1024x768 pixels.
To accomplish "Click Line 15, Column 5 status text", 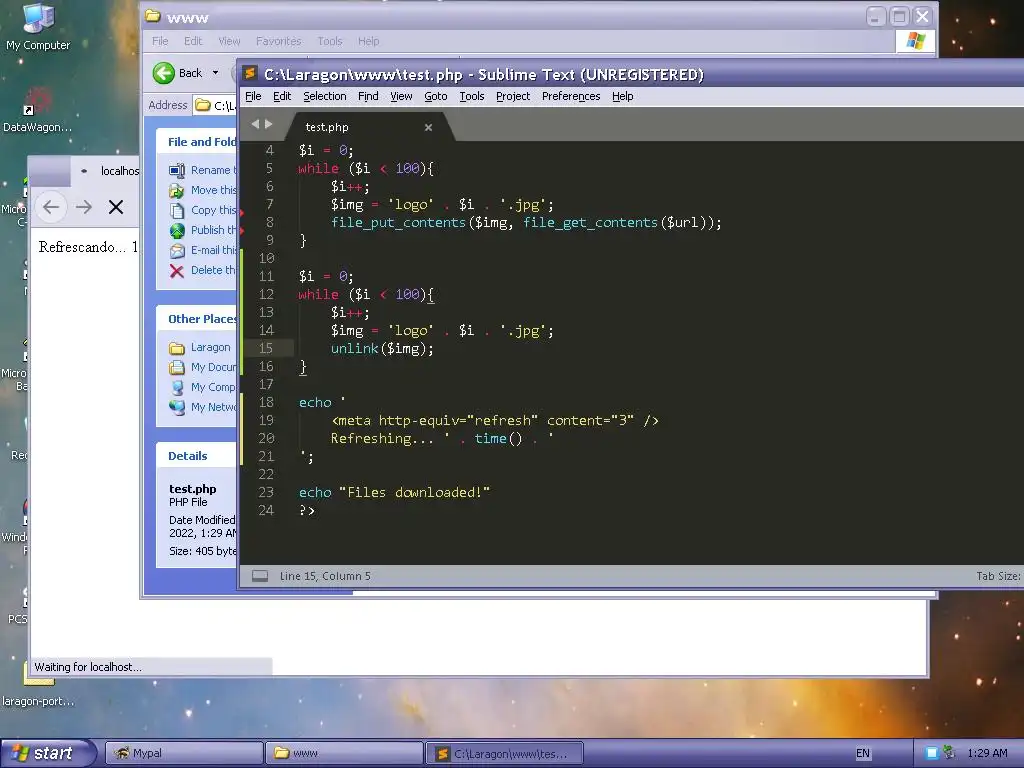I will tap(325, 576).
